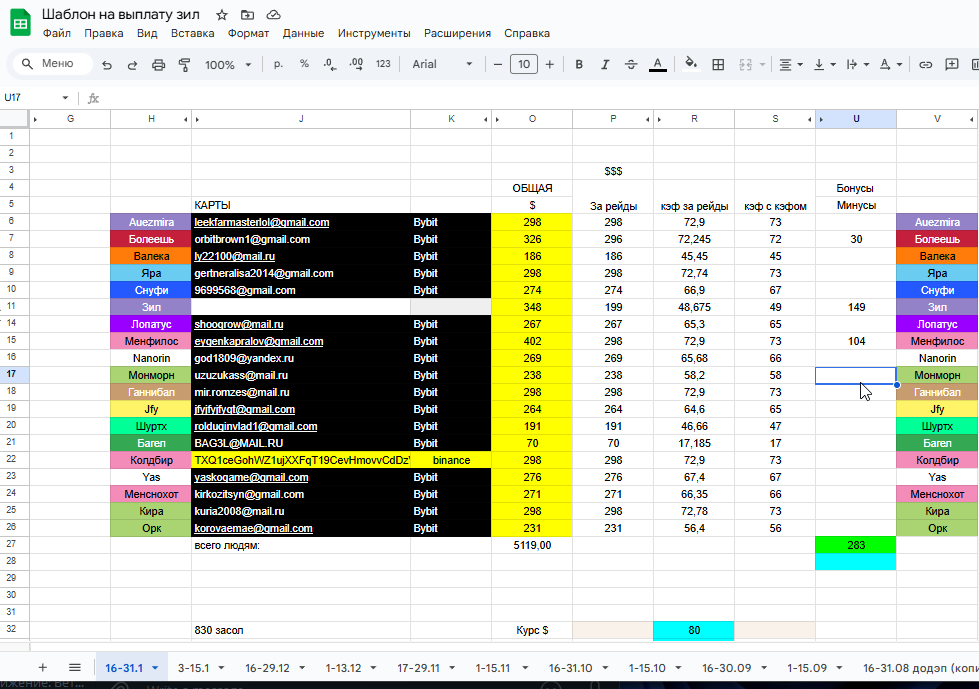Viewport: 979px width, 689px height.
Task: Switch to the 3-15.1 sheet tab
Action: point(193,668)
